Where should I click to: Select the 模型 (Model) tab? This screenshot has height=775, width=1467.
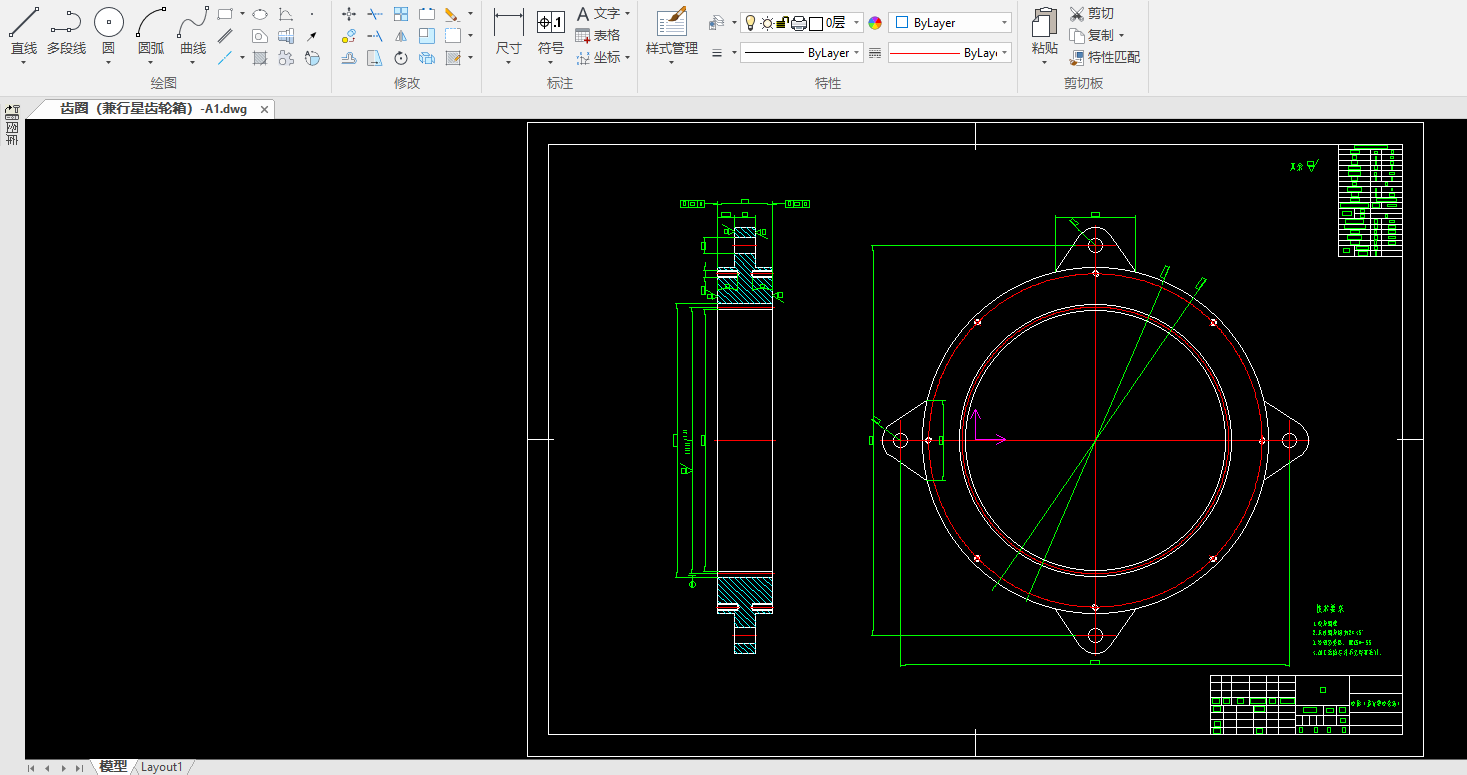pos(113,767)
